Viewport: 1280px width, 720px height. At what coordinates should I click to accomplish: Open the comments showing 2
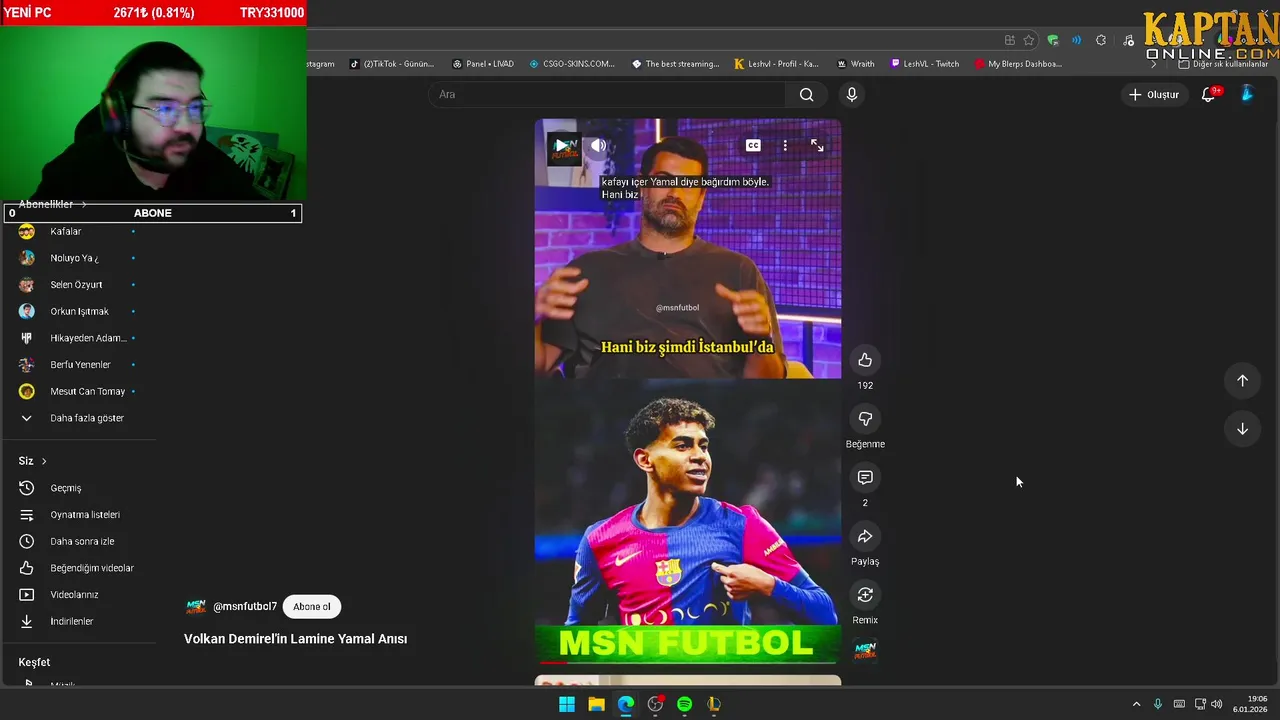point(865,478)
